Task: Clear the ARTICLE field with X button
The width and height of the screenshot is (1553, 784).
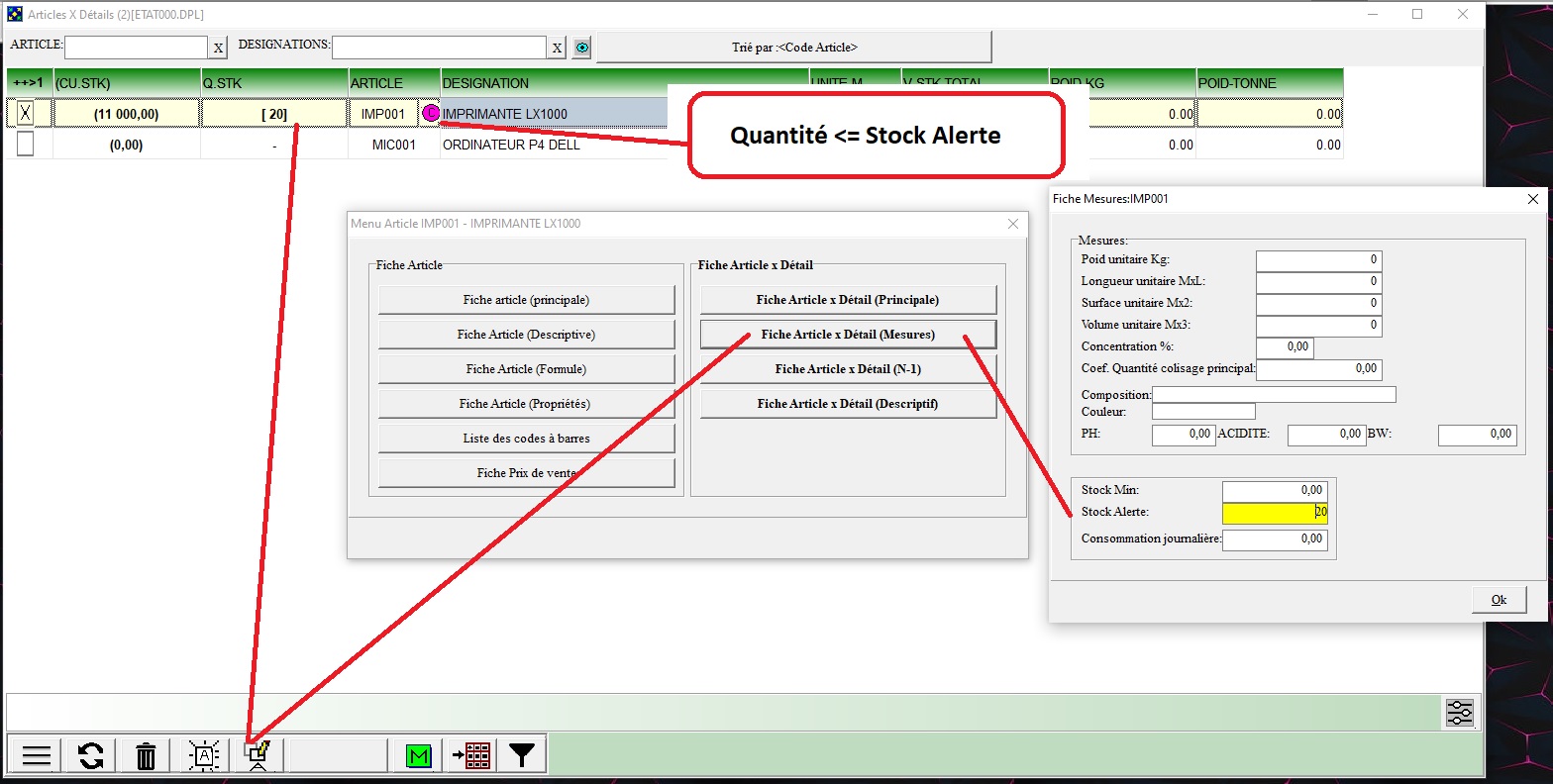Action: point(218,48)
